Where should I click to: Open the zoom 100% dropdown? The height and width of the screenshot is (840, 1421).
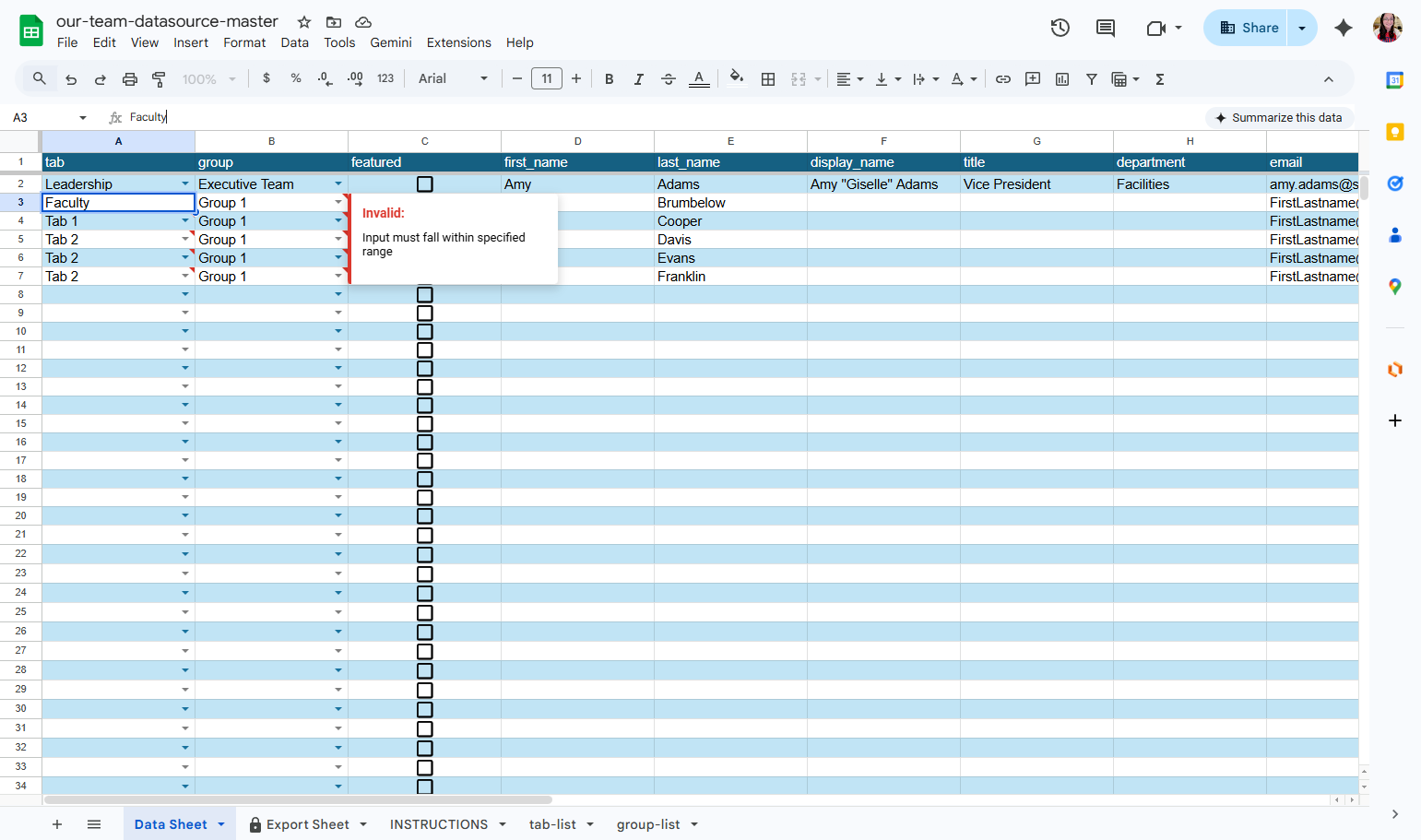tap(208, 79)
